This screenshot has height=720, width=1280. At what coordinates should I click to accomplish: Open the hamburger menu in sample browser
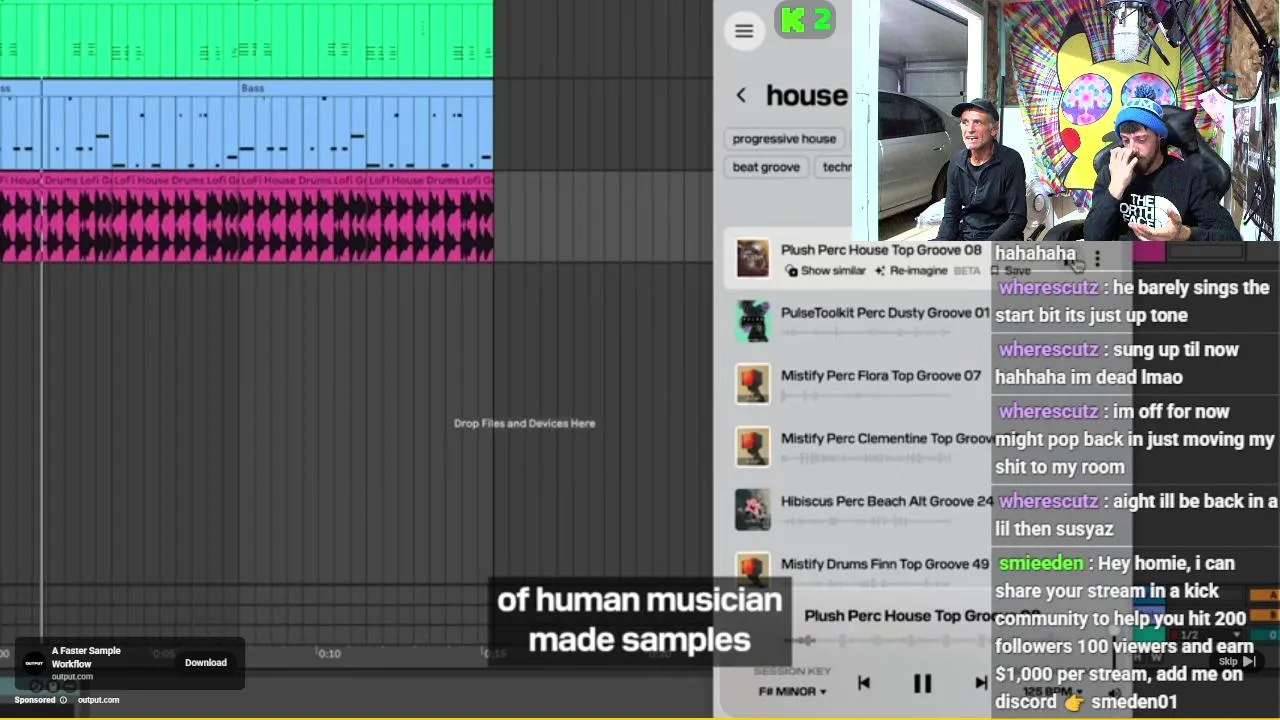tap(744, 31)
